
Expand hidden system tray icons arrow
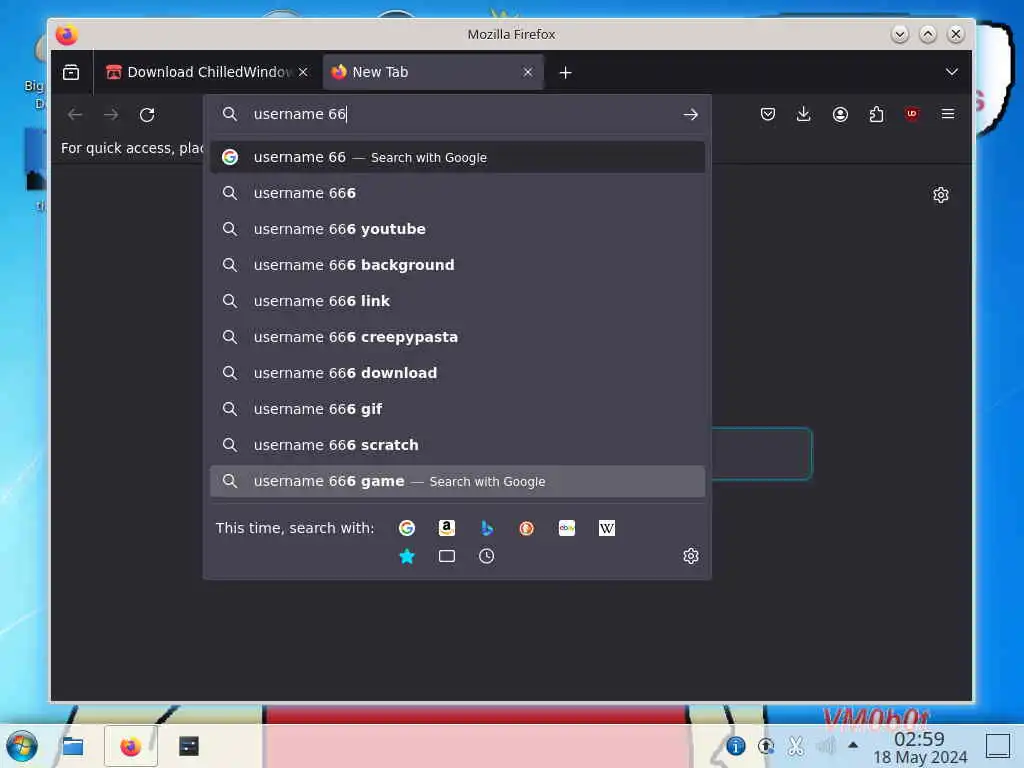853,745
